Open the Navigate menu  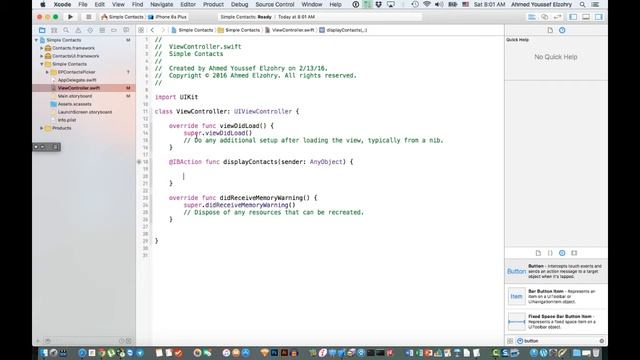(x=162, y=4)
